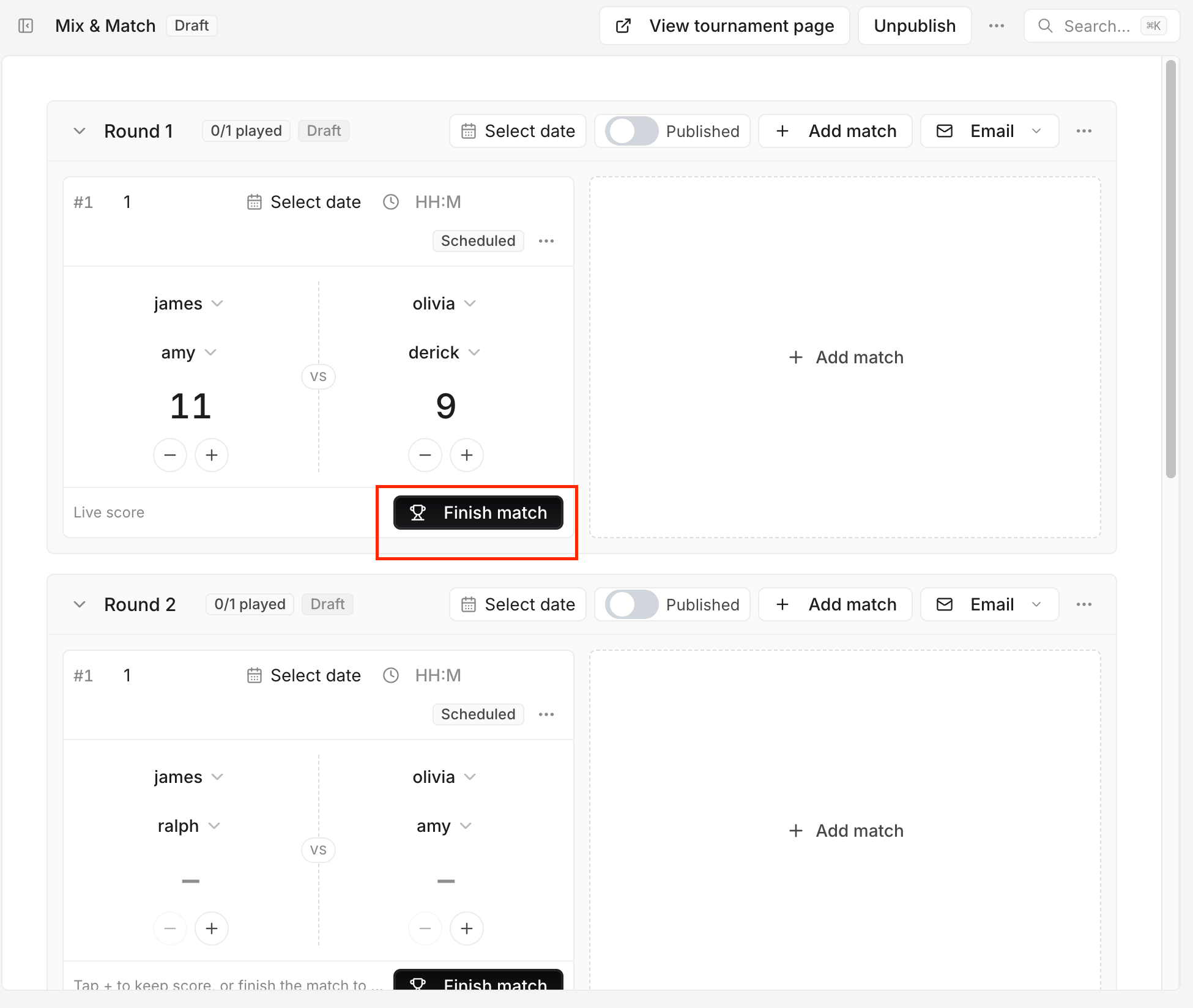Open Round 2 match options ellipsis
Image resolution: width=1193 pixels, height=1008 pixels.
click(x=546, y=714)
